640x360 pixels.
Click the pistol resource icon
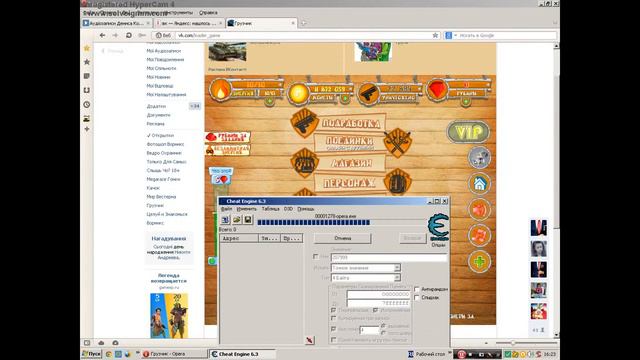tap(368, 93)
